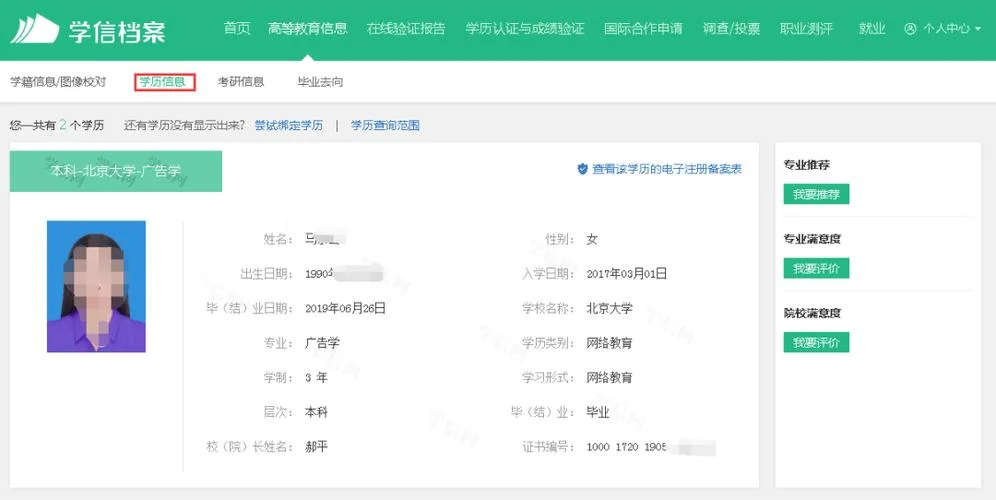The width and height of the screenshot is (996, 500).
Task: Select the 本科-北京大学-广告学 degree header
Action: (x=116, y=171)
